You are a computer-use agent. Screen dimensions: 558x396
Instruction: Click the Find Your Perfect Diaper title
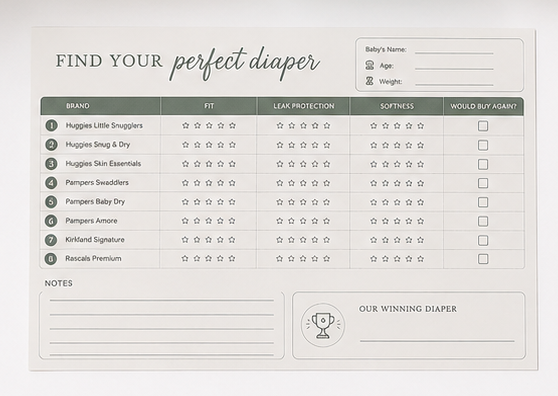click(x=188, y=63)
